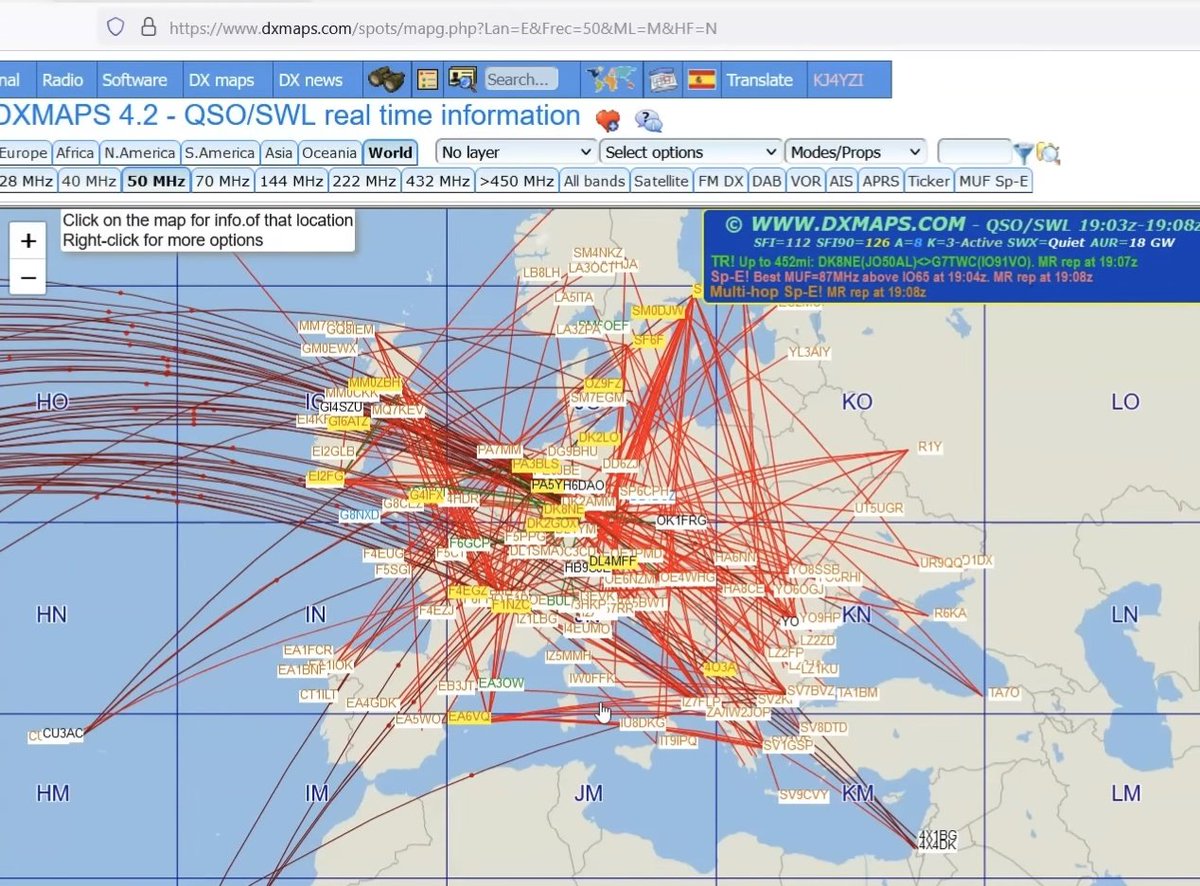This screenshot has height=886, width=1200.
Task: Click the CU3AC callsign label
Action: pyautogui.click(x=63, y=733)
